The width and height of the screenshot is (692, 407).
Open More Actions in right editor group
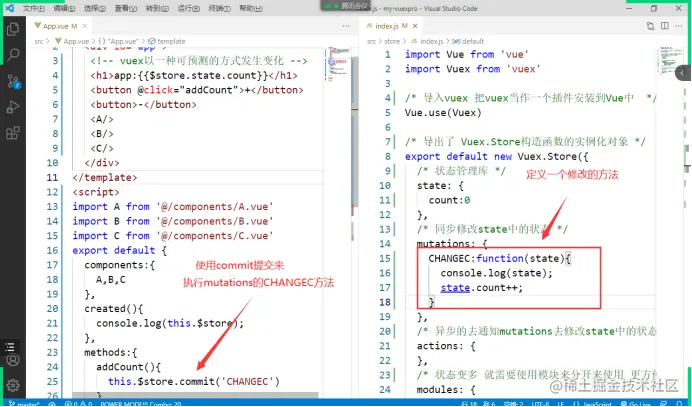679,26
